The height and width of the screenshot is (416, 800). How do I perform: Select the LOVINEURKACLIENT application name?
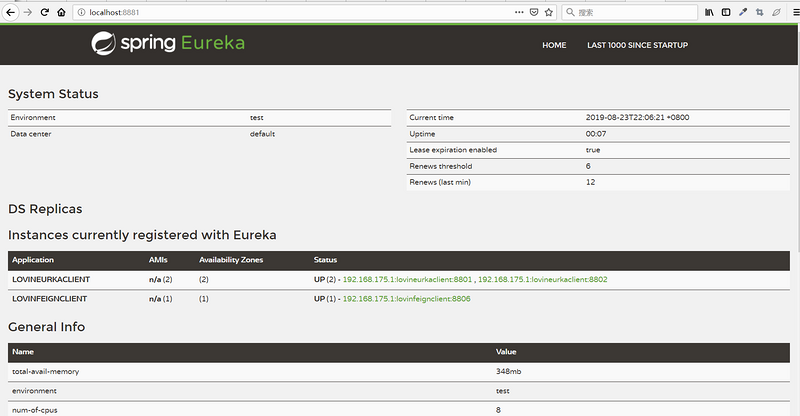[51, 279]
